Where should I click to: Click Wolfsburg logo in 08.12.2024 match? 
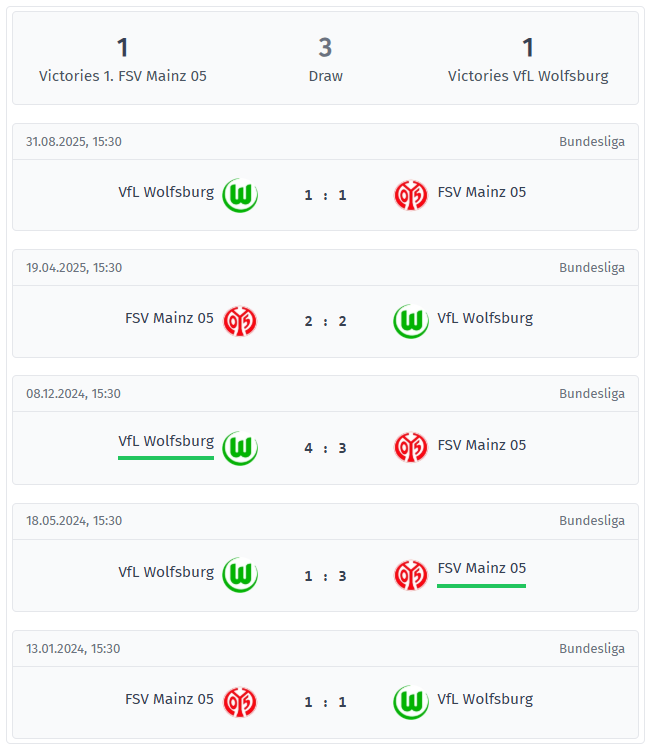click(x=240, y=448)
